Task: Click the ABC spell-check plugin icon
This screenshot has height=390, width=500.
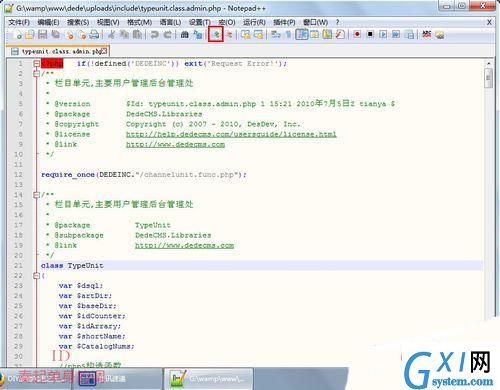Action: [427, 35]
